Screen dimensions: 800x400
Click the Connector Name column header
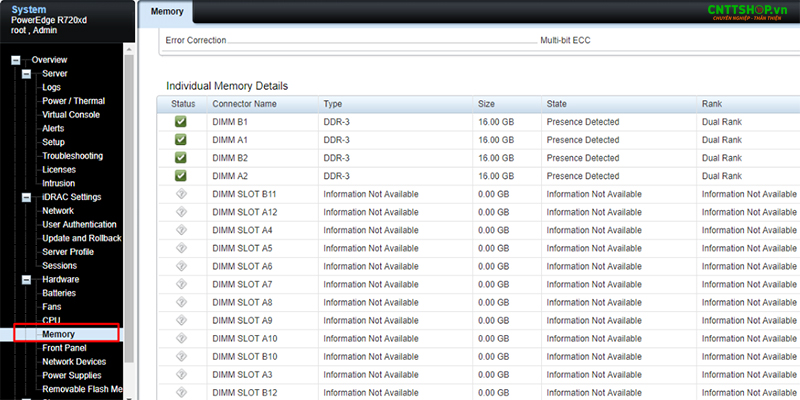244,104
